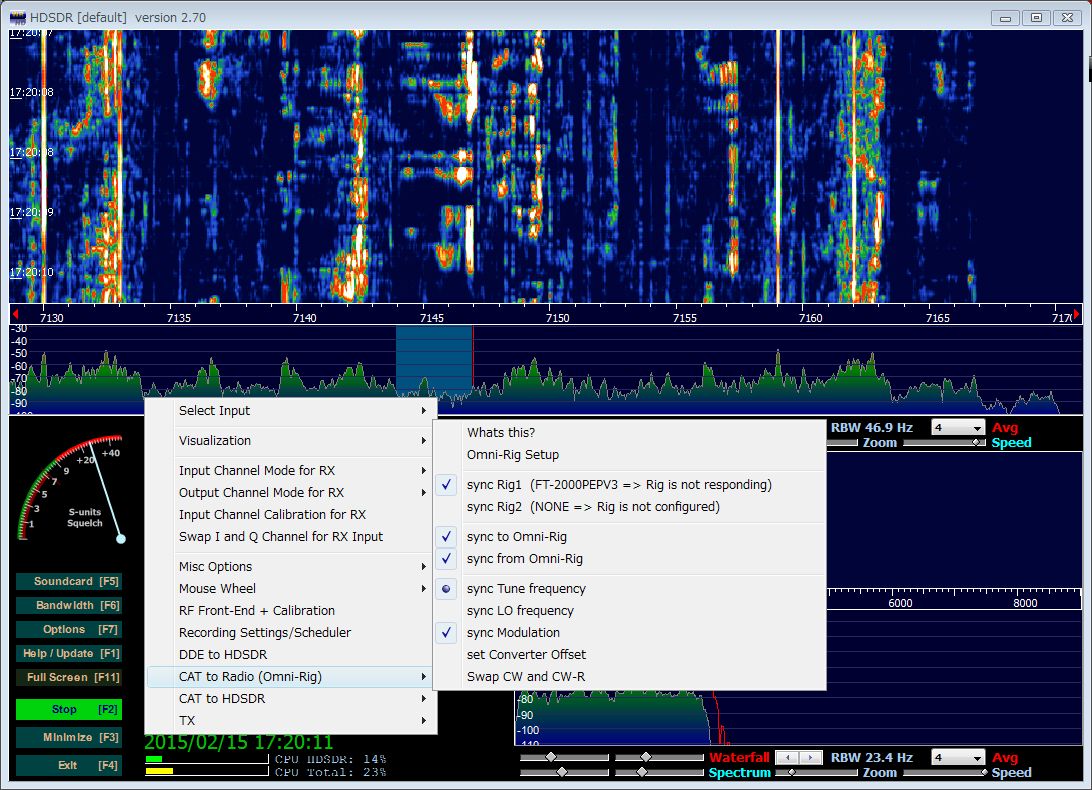Click the S-meter squelch needle knob
This screenshot has height=790, width=1092.
click(x=120, y=539)
